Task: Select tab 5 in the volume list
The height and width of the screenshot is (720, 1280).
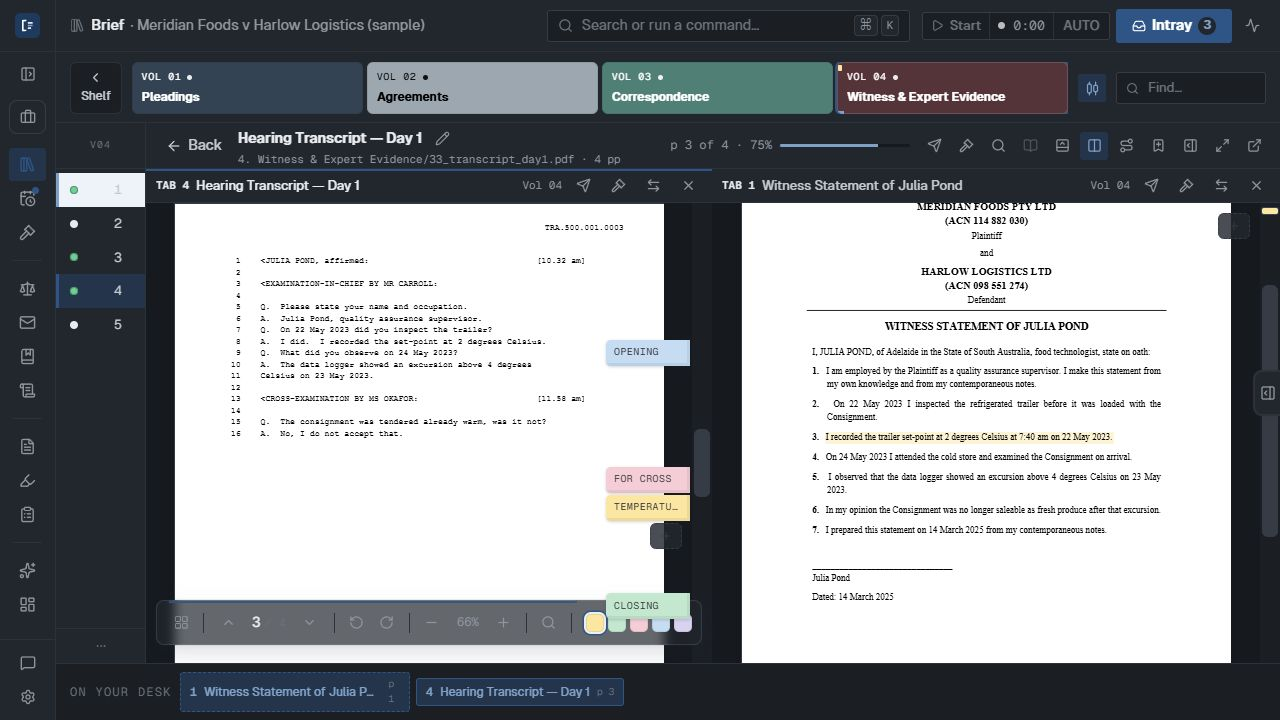Action: coord(100,324)
